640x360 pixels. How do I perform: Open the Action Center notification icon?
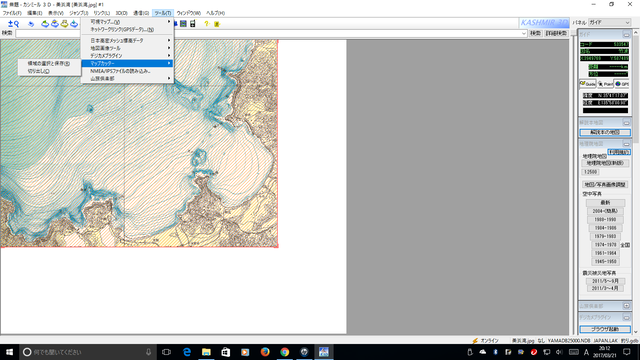tap(627, 352)
